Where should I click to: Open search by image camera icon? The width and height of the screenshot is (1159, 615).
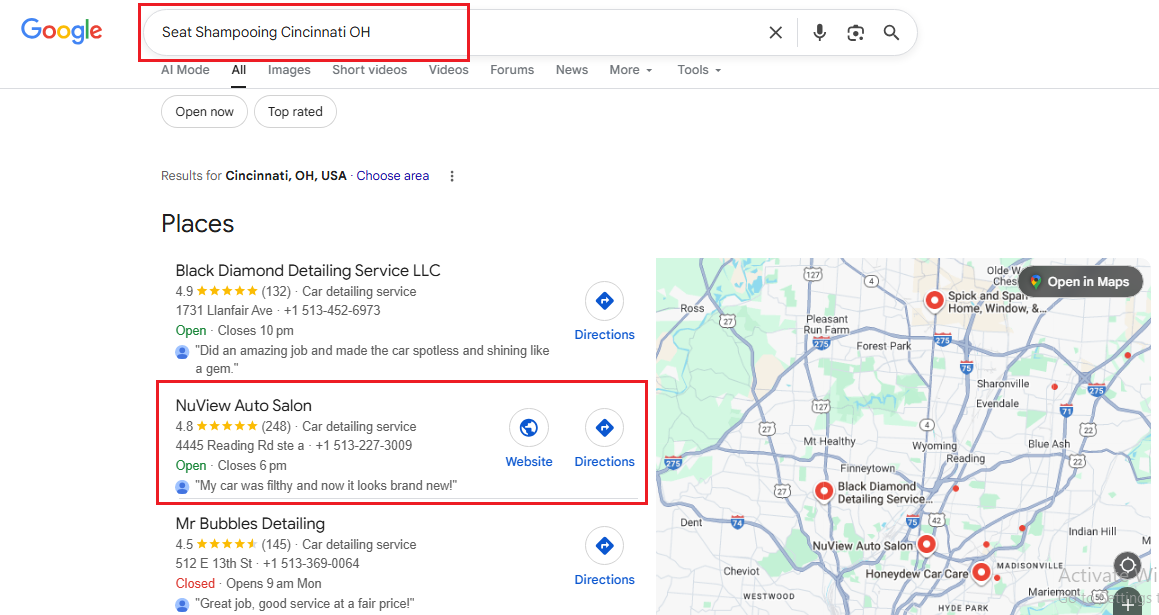[855, 33]
